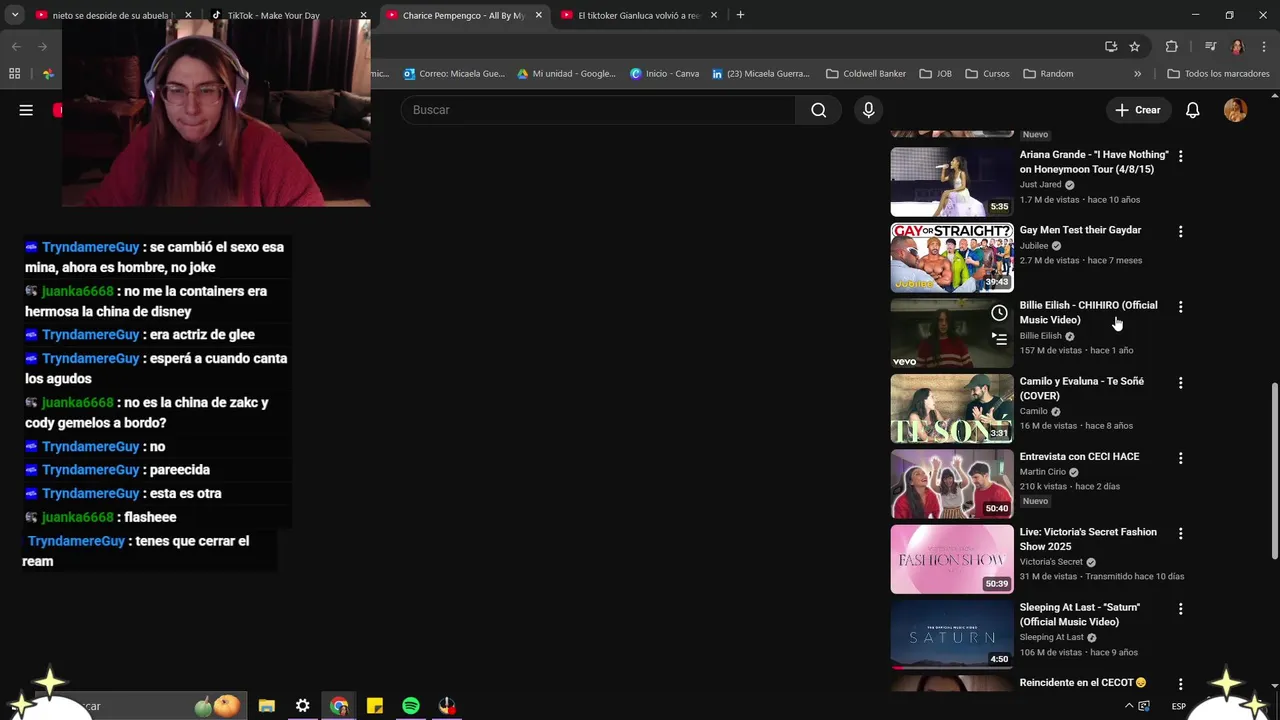
Task: Open a new browser tab
Action: point(740,15)
